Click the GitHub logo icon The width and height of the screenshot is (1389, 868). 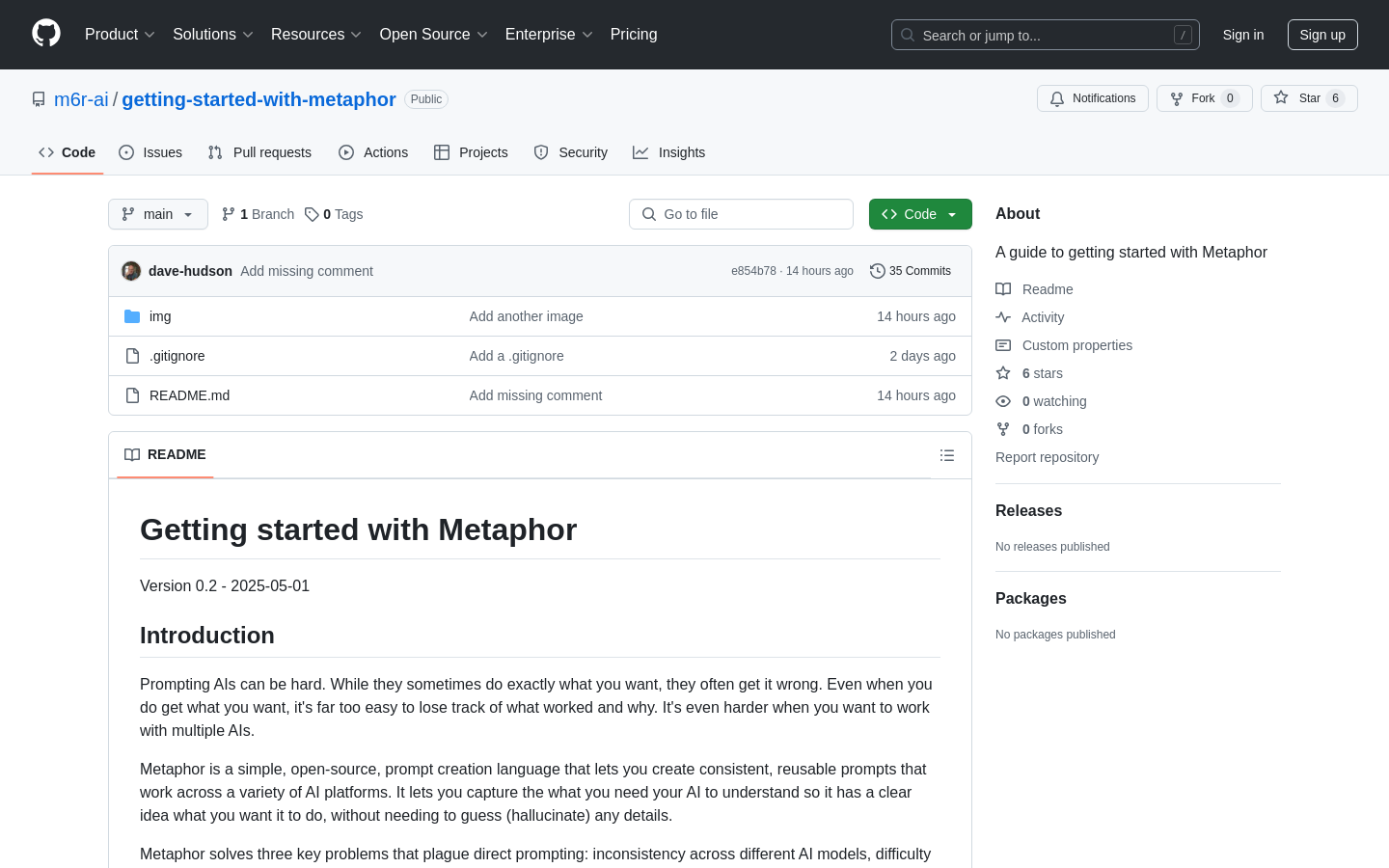pyautogui.click(x=46, y=34)
